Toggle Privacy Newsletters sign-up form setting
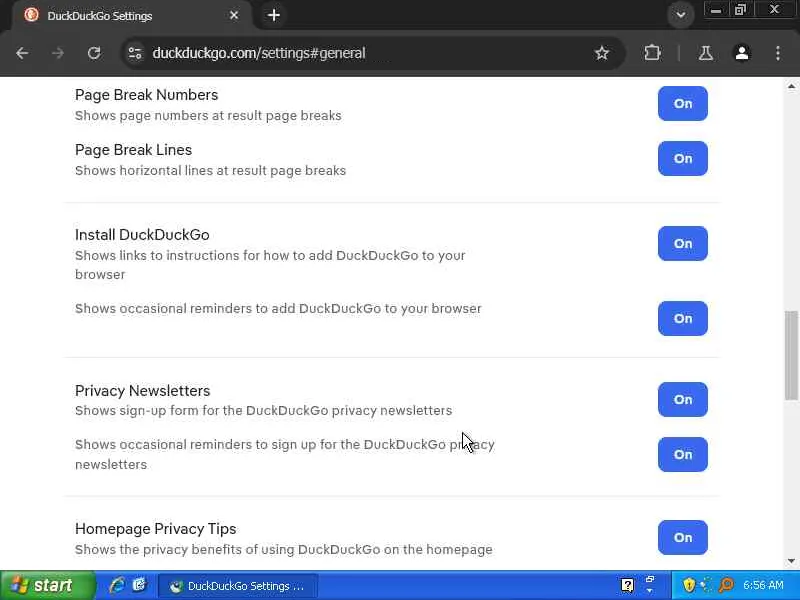This screenshot has height=600, width=800. pos(683,399)
